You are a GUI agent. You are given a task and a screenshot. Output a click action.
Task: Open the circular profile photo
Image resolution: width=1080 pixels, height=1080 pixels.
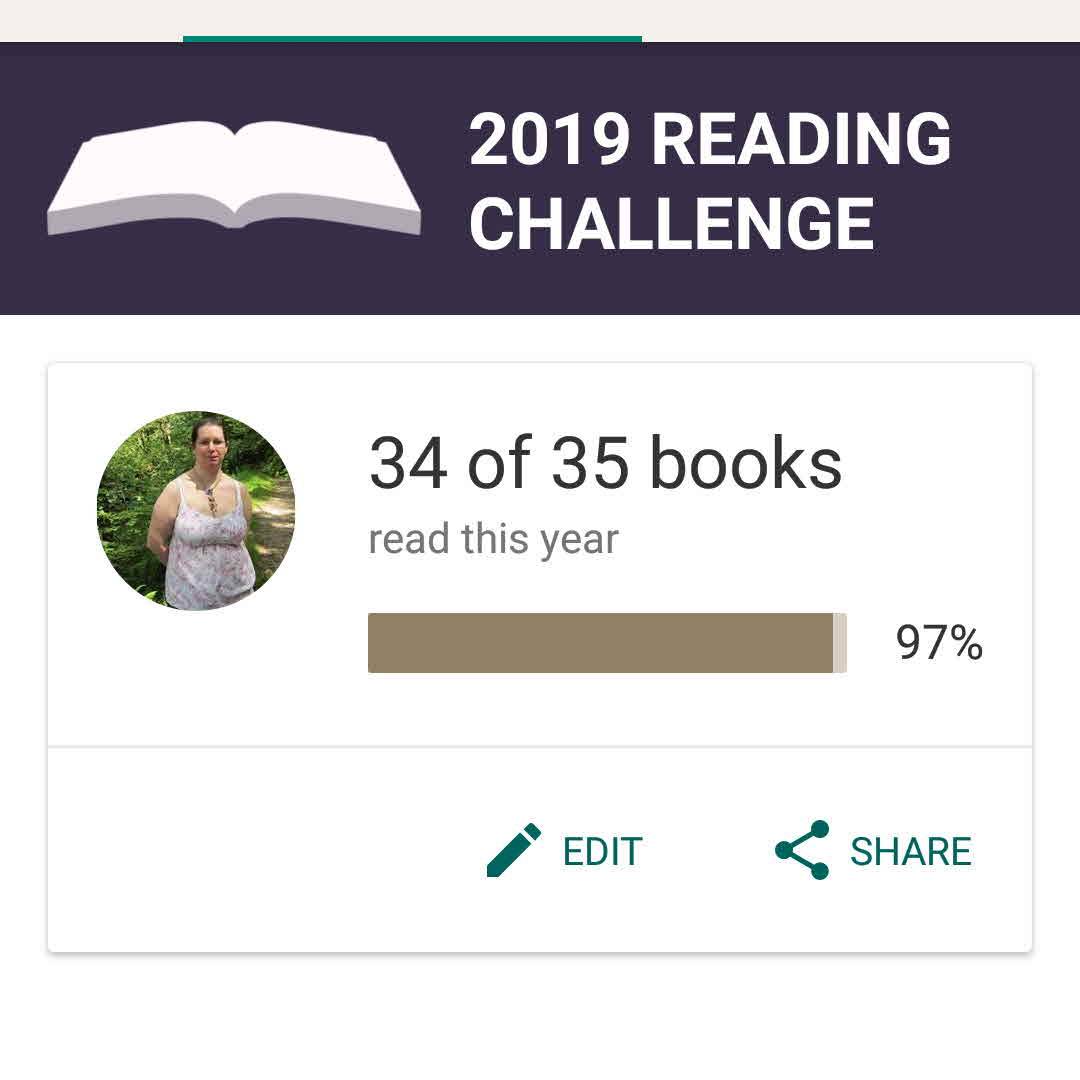tap(196, 511)
